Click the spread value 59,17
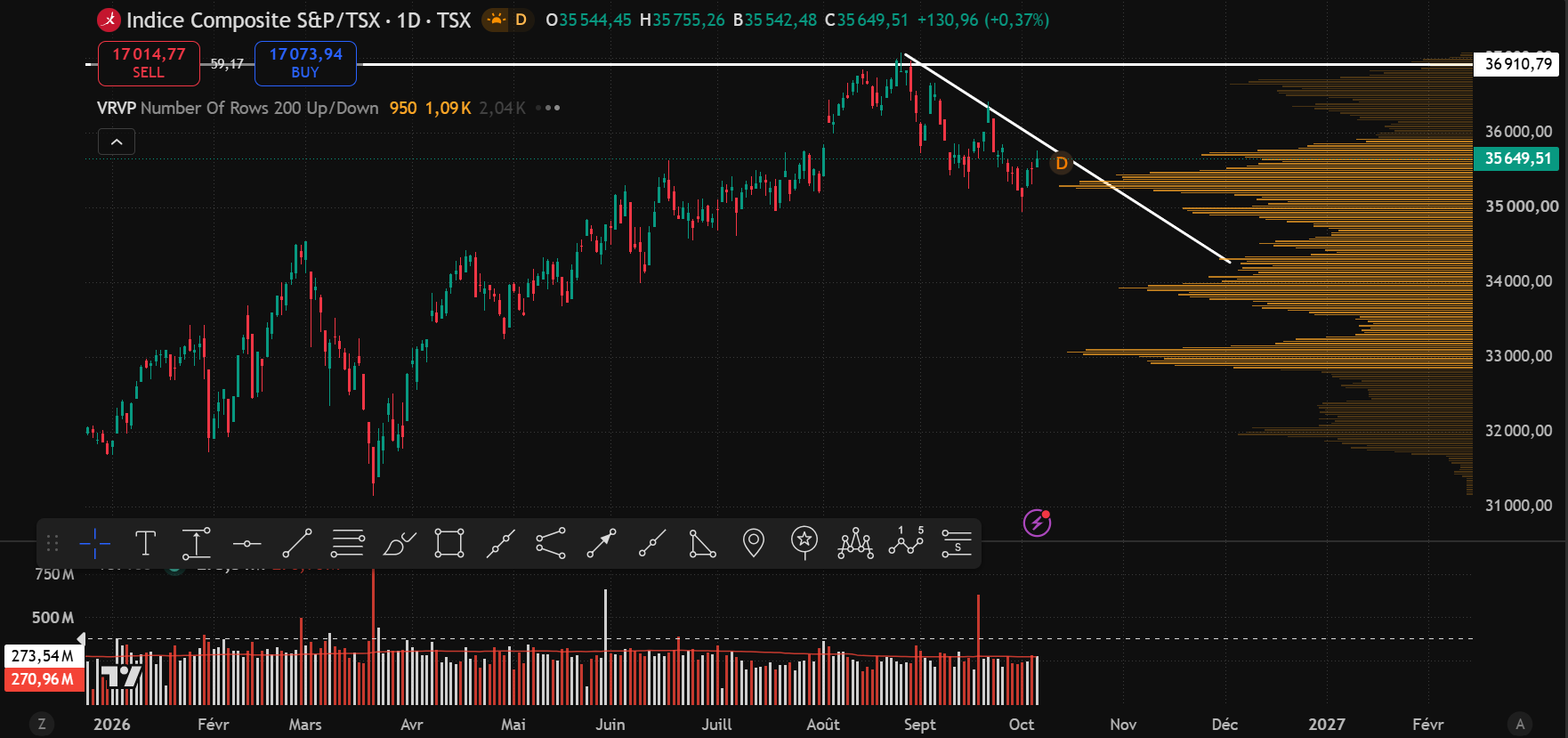 pos(227,63)
